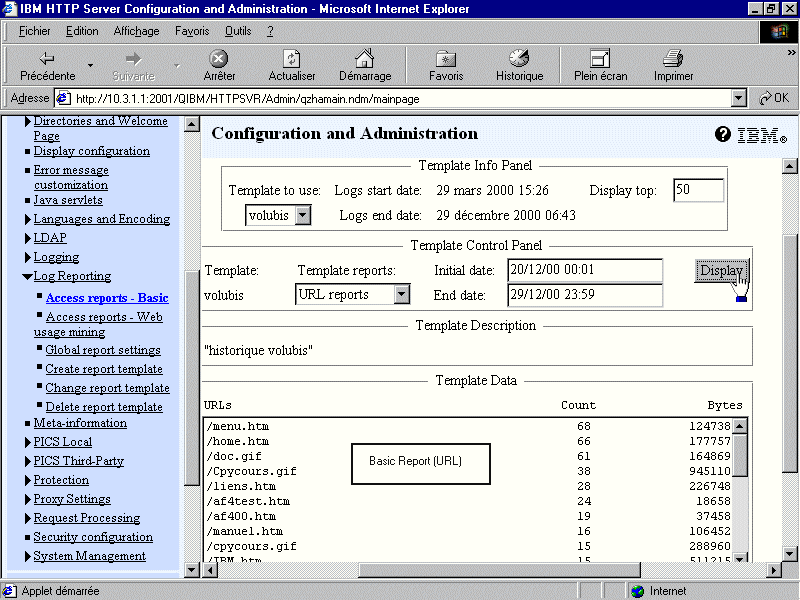The height and width of the screenshot is (600, 800).
Task: Open the Favoris toolbar folder icon
Action: pos(446,59)
